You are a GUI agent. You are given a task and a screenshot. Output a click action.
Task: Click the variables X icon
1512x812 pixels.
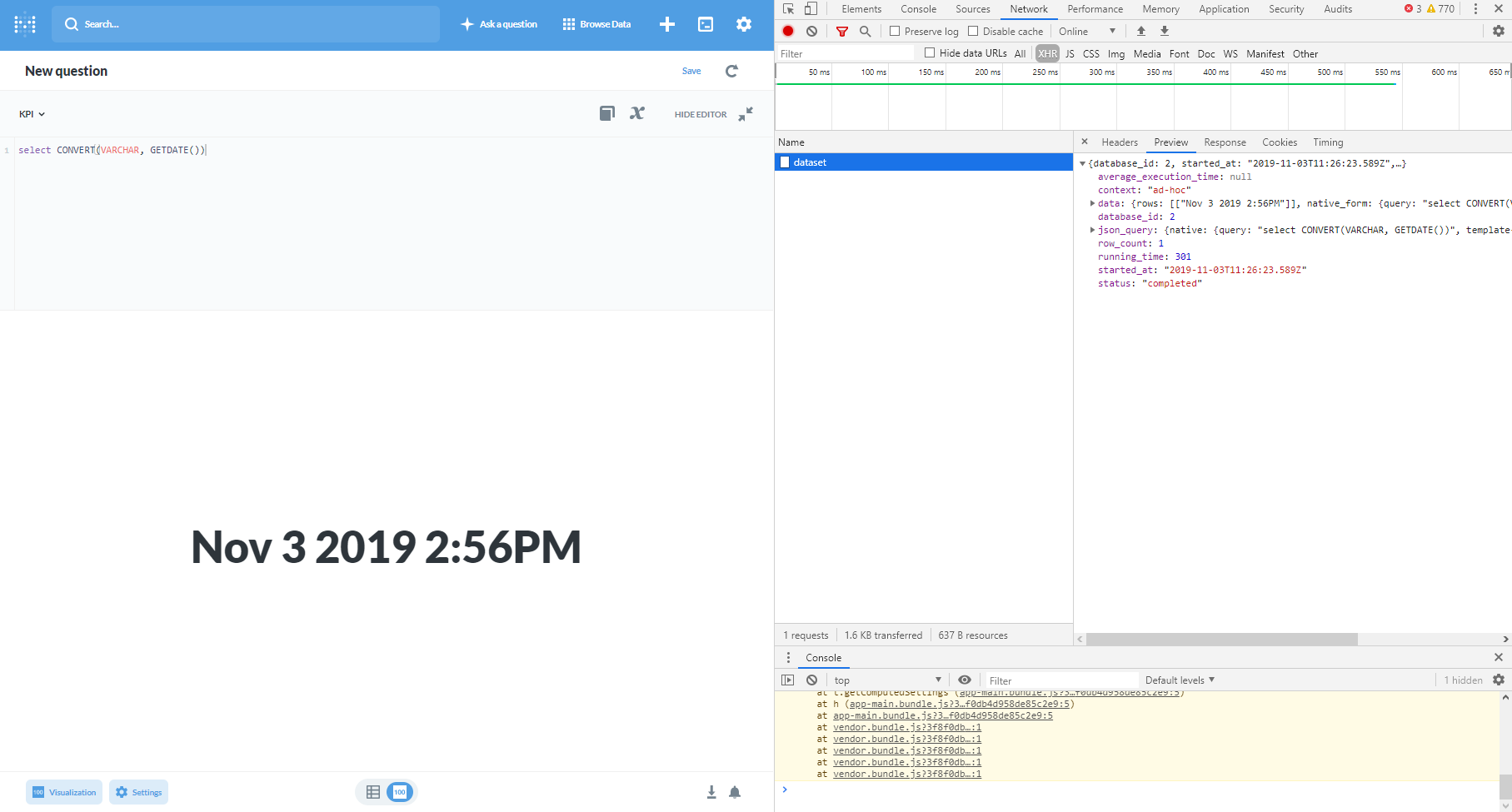point(637,113)
